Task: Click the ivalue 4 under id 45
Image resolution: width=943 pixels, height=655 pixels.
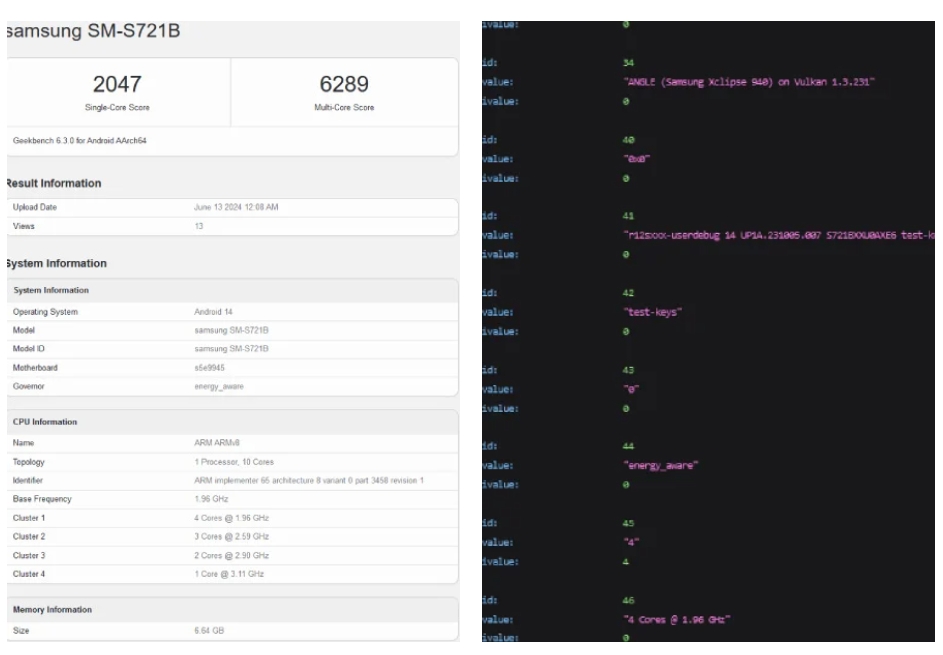Action: [x=626, y=562]
